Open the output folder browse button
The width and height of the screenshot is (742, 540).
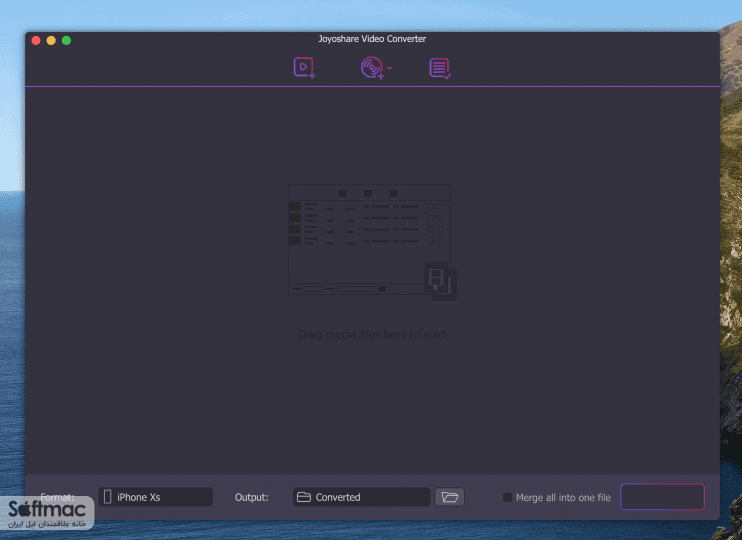(x=450, y=497)
